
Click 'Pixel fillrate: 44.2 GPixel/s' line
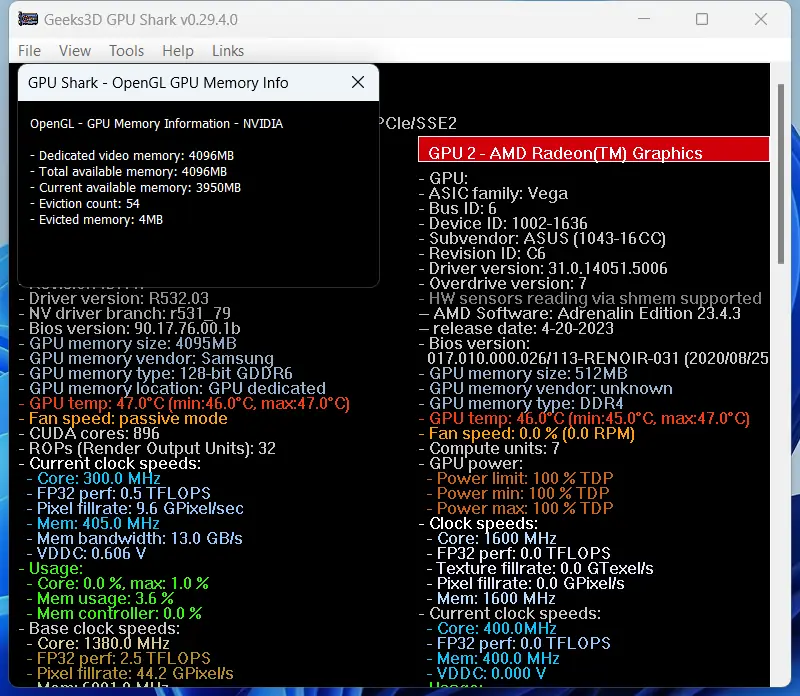tap(130, 674)
